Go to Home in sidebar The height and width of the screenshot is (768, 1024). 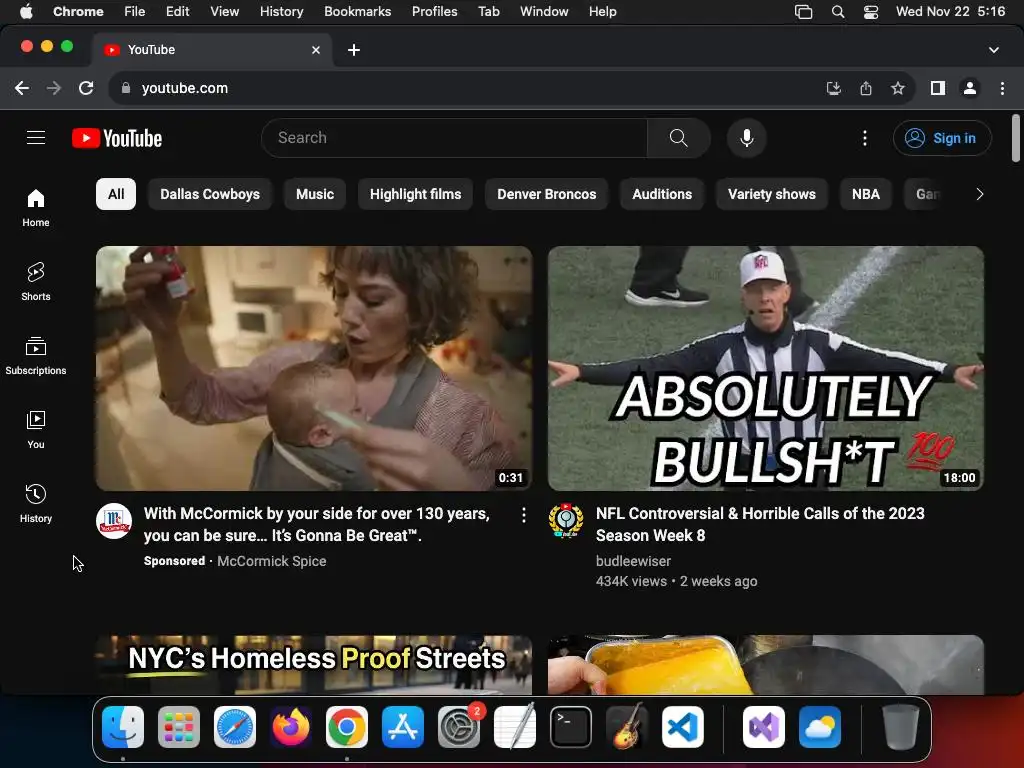36,208
